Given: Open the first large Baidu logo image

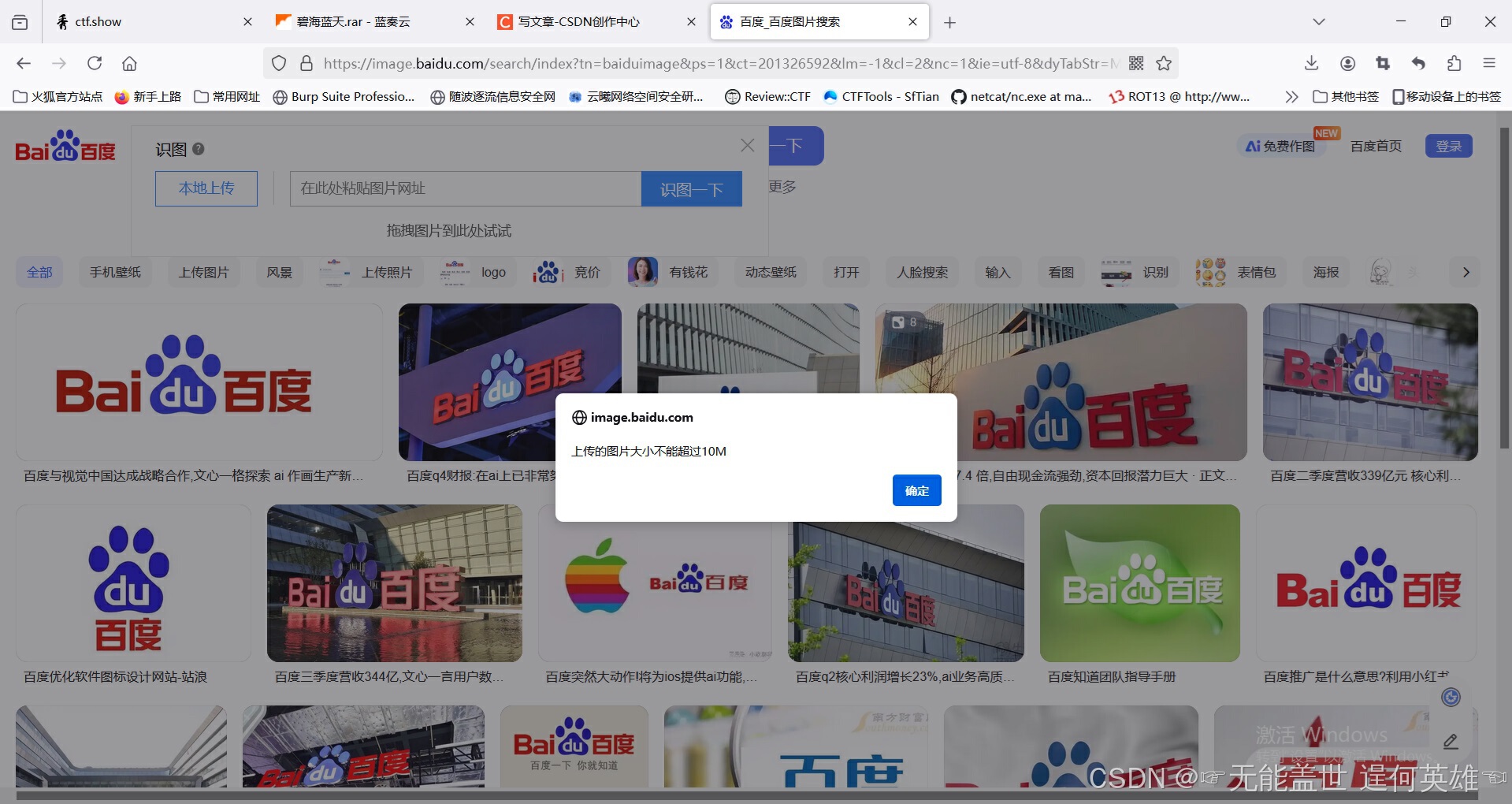Looking at the screenshot, I should (199, 382).
